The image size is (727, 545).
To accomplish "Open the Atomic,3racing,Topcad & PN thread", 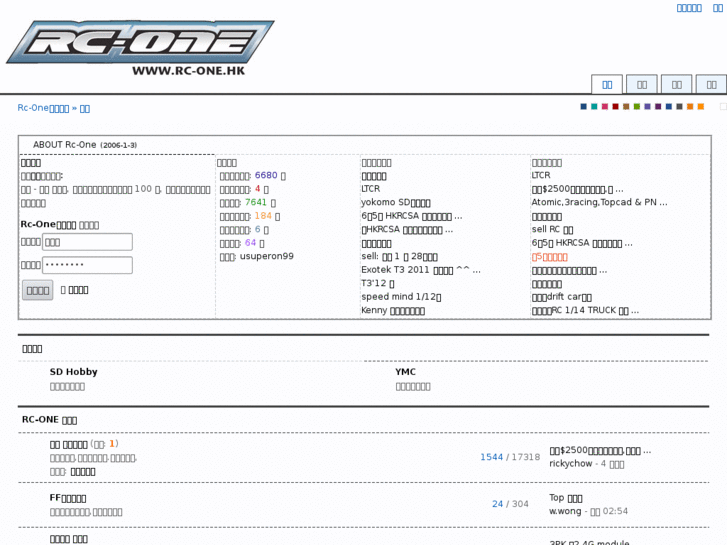I will click(x=599, y=202).
